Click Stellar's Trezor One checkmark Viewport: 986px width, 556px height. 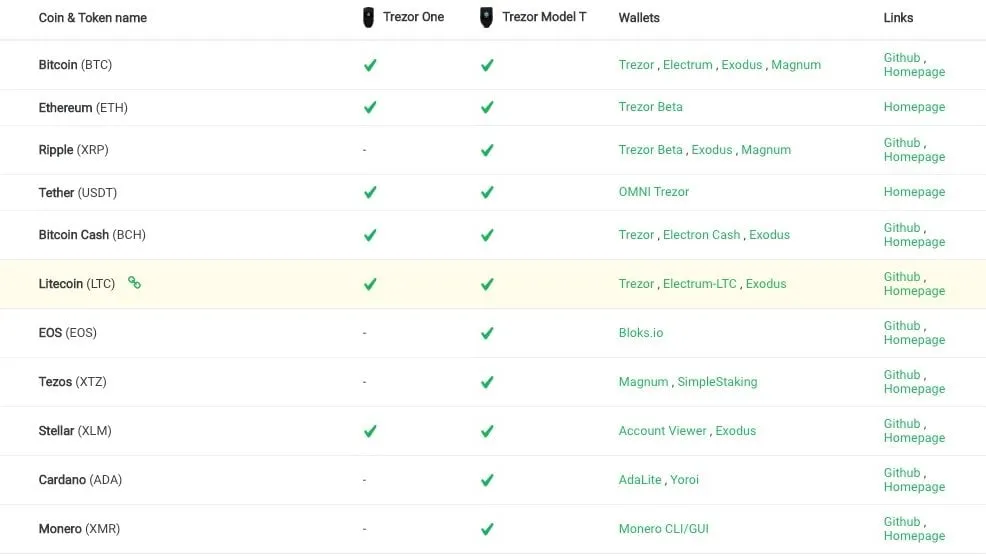coord(370,431)
